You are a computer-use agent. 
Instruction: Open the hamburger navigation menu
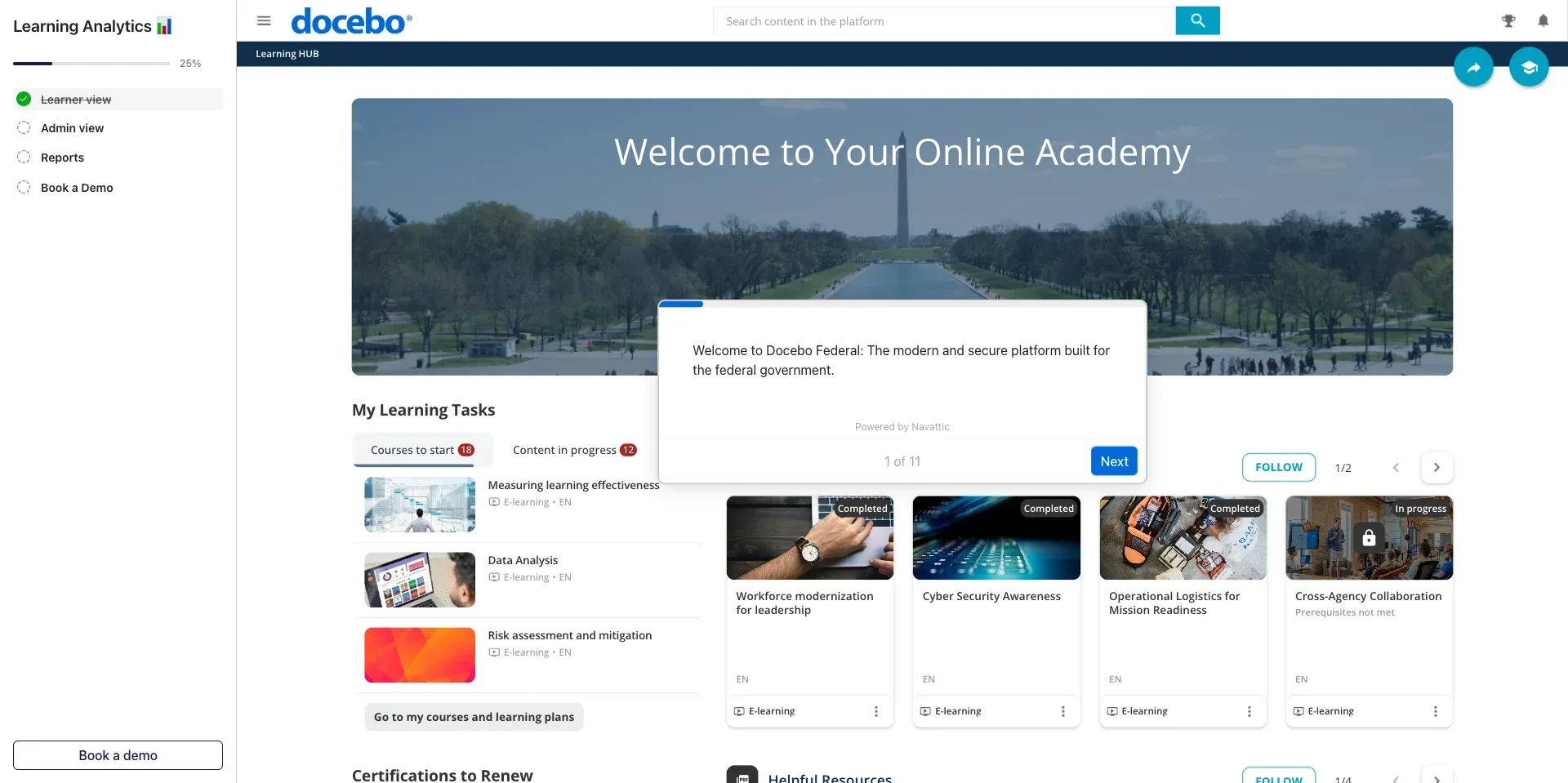[x=264, y=20]
